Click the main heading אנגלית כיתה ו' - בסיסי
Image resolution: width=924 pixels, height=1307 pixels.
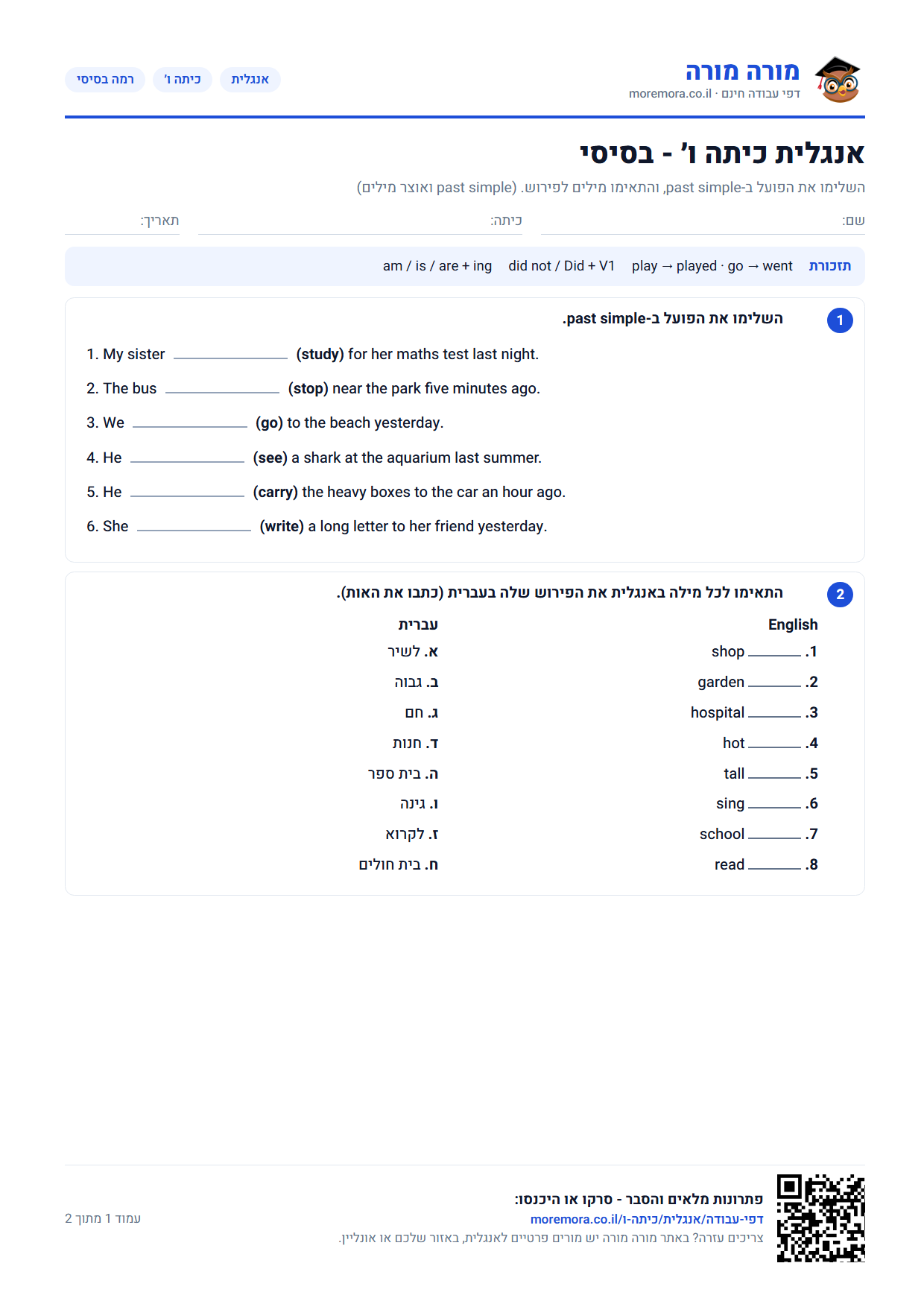[x=722, y=154]
